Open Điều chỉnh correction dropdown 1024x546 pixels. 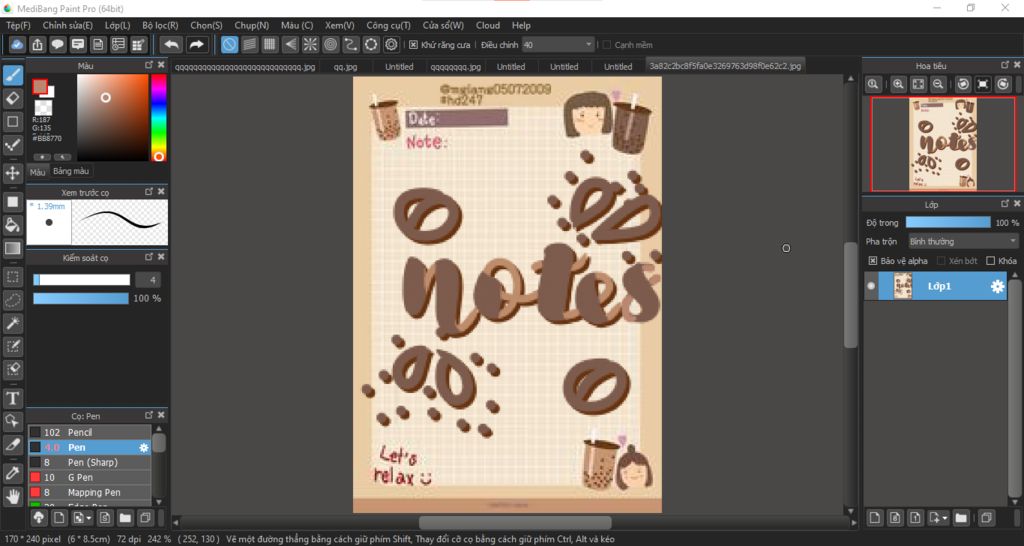pos(558,45)
